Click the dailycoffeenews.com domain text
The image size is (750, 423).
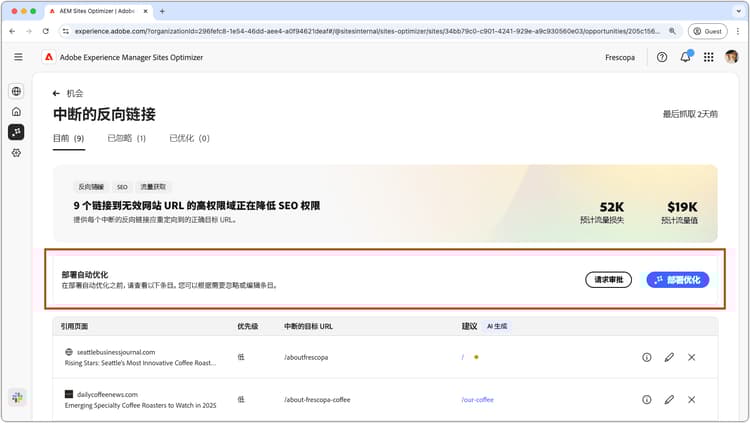(107, 395)
